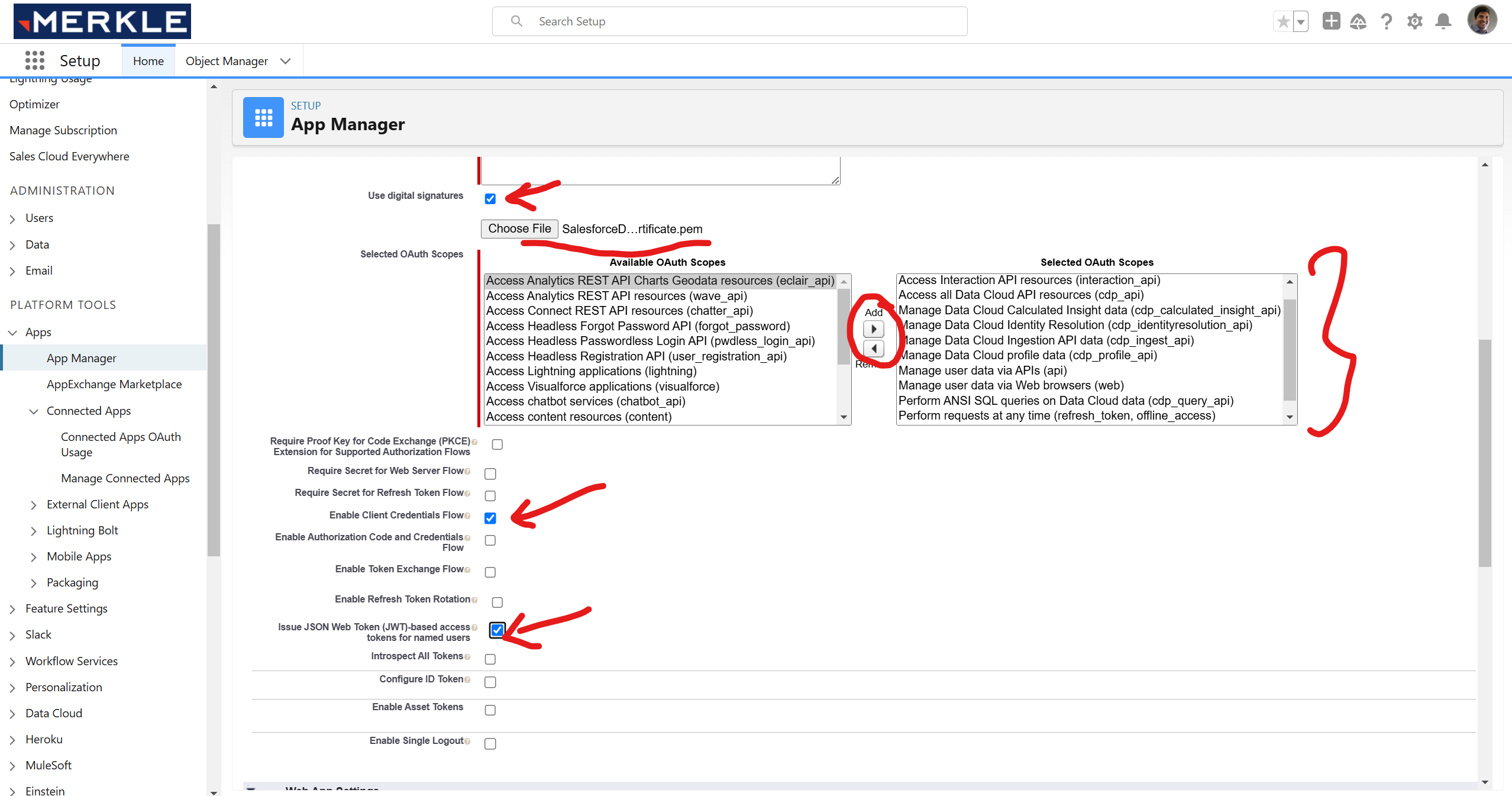
Task: Select Manage user data via APIs (api)
Action: point(983,370)
